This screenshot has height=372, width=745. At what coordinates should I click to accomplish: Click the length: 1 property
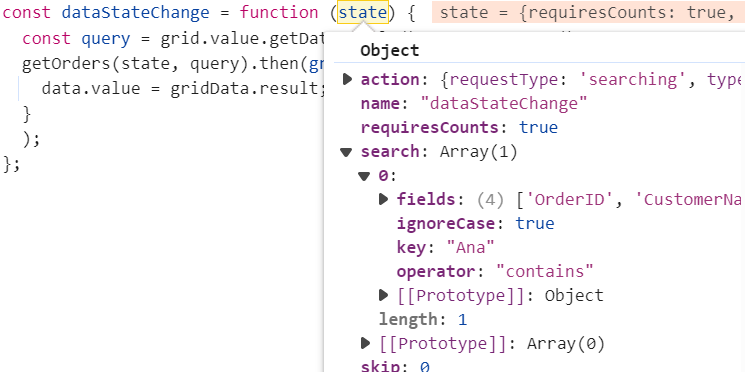(x=423, y=319)
